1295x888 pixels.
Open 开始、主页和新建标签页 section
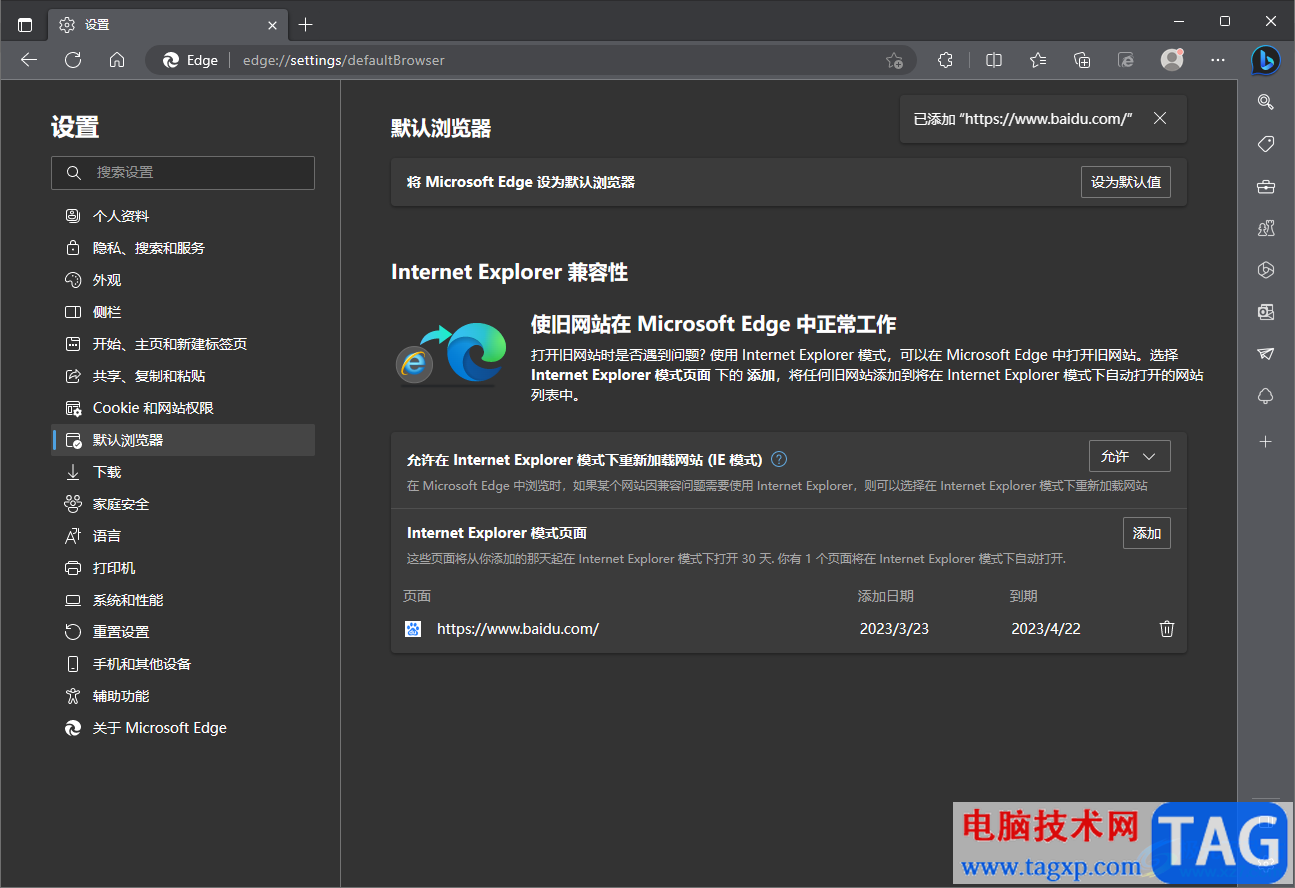(183, 344)
